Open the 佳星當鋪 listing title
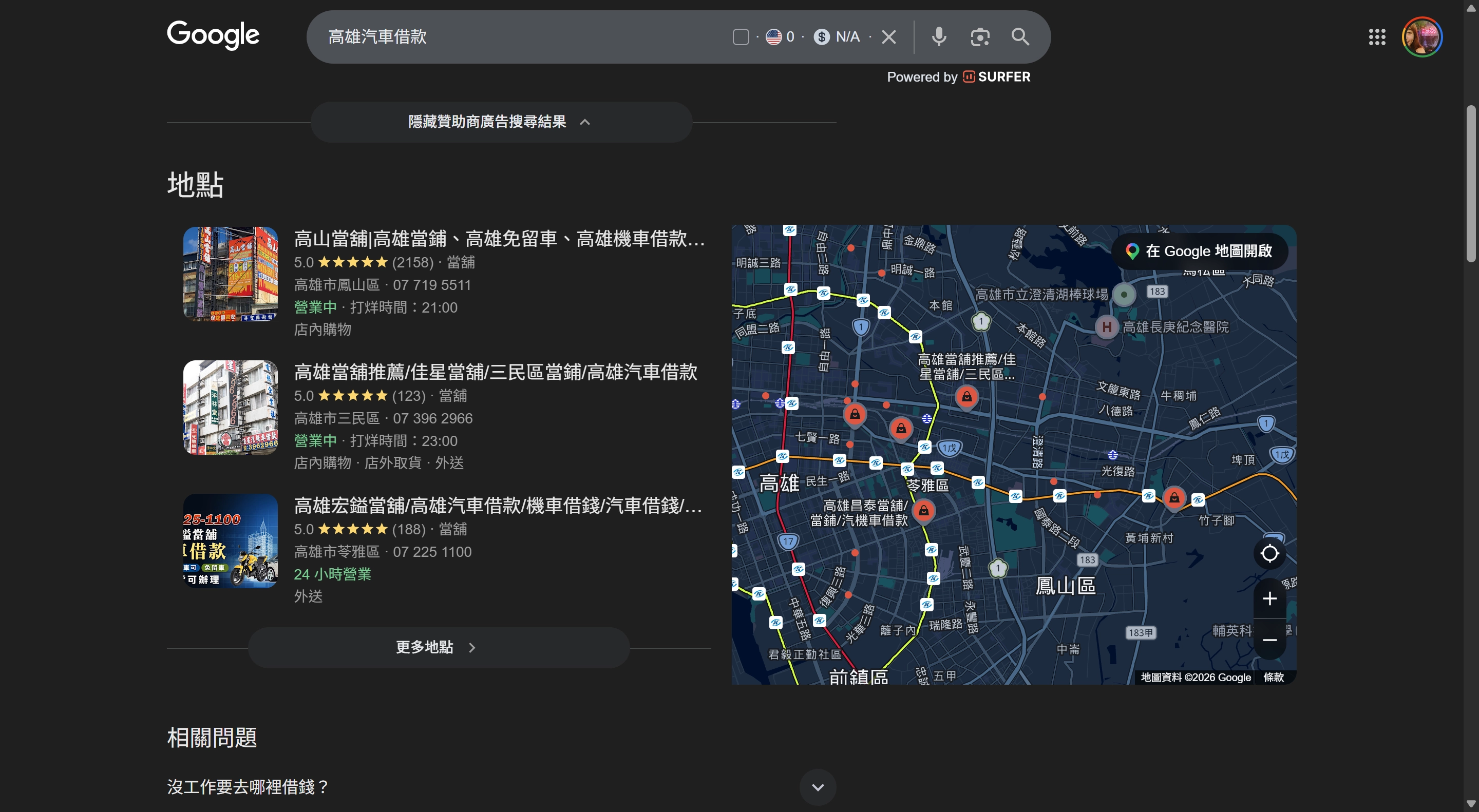Viewport: 1479px width, 812px height. point(496,372)
